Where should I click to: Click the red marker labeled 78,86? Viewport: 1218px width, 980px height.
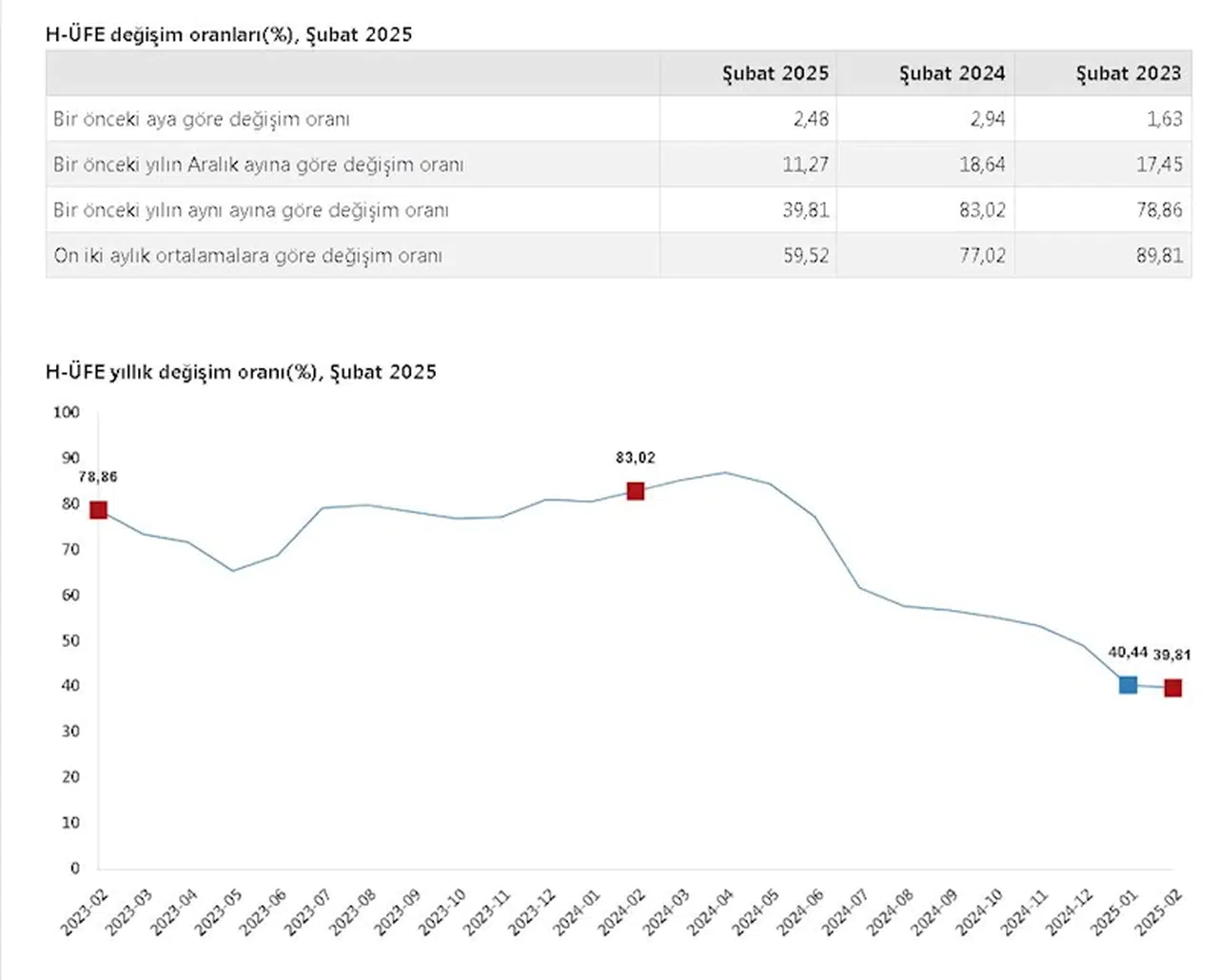[98, 510]
